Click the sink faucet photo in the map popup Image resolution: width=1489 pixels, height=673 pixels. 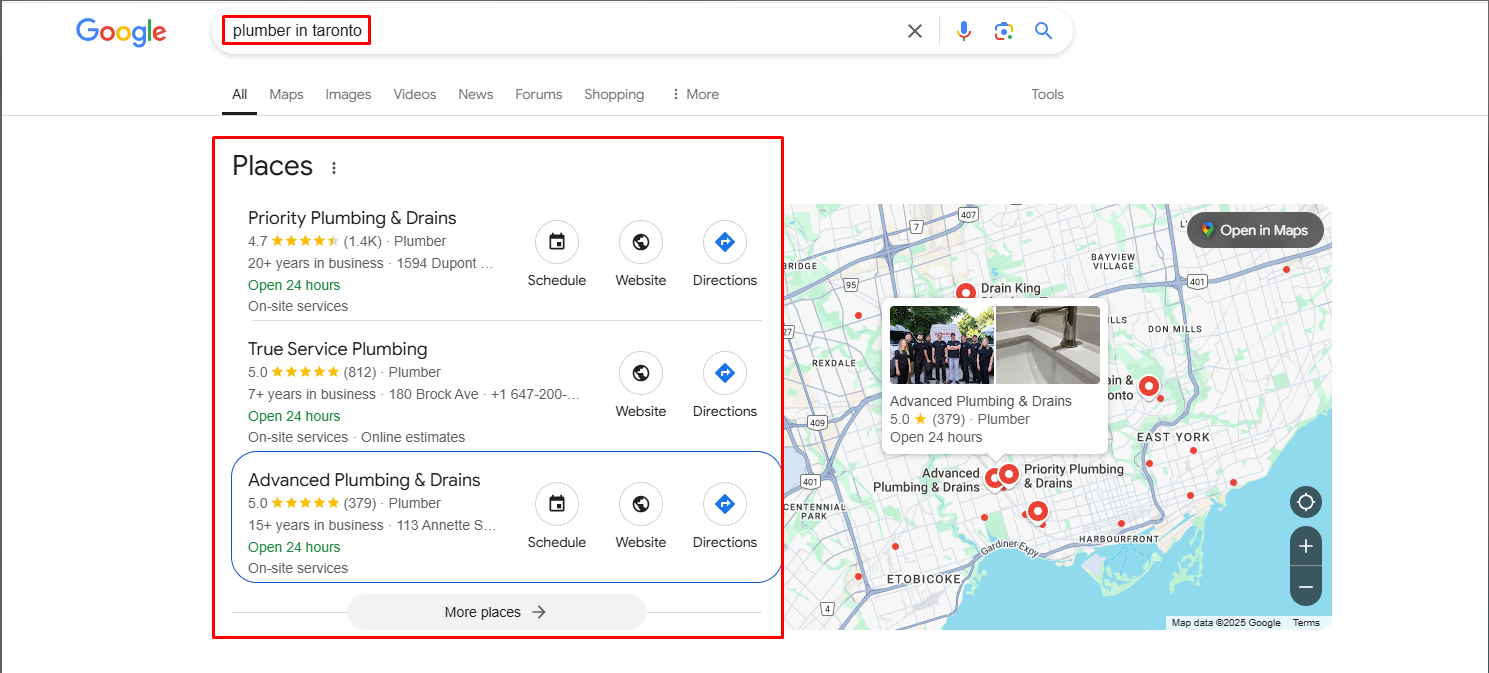click(1048, 345)
